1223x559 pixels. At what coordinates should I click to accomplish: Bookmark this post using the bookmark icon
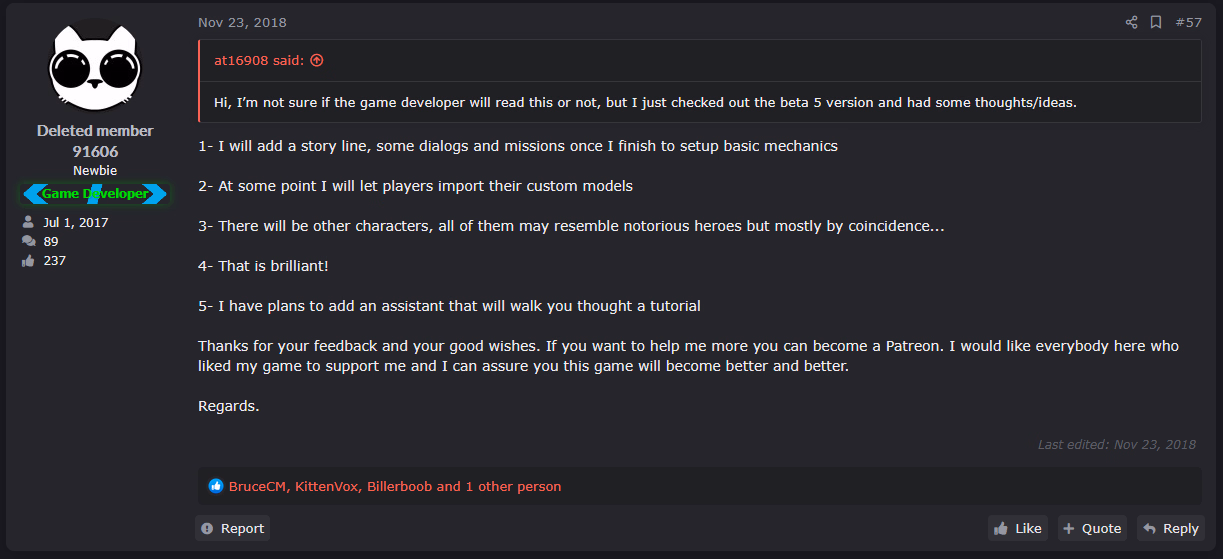(1156, 22)
